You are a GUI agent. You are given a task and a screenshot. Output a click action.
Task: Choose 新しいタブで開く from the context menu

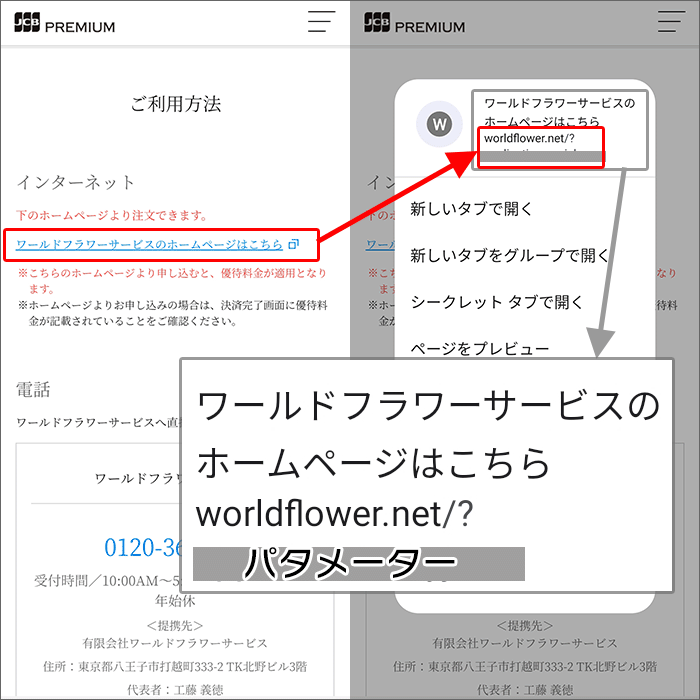point(471,208)
